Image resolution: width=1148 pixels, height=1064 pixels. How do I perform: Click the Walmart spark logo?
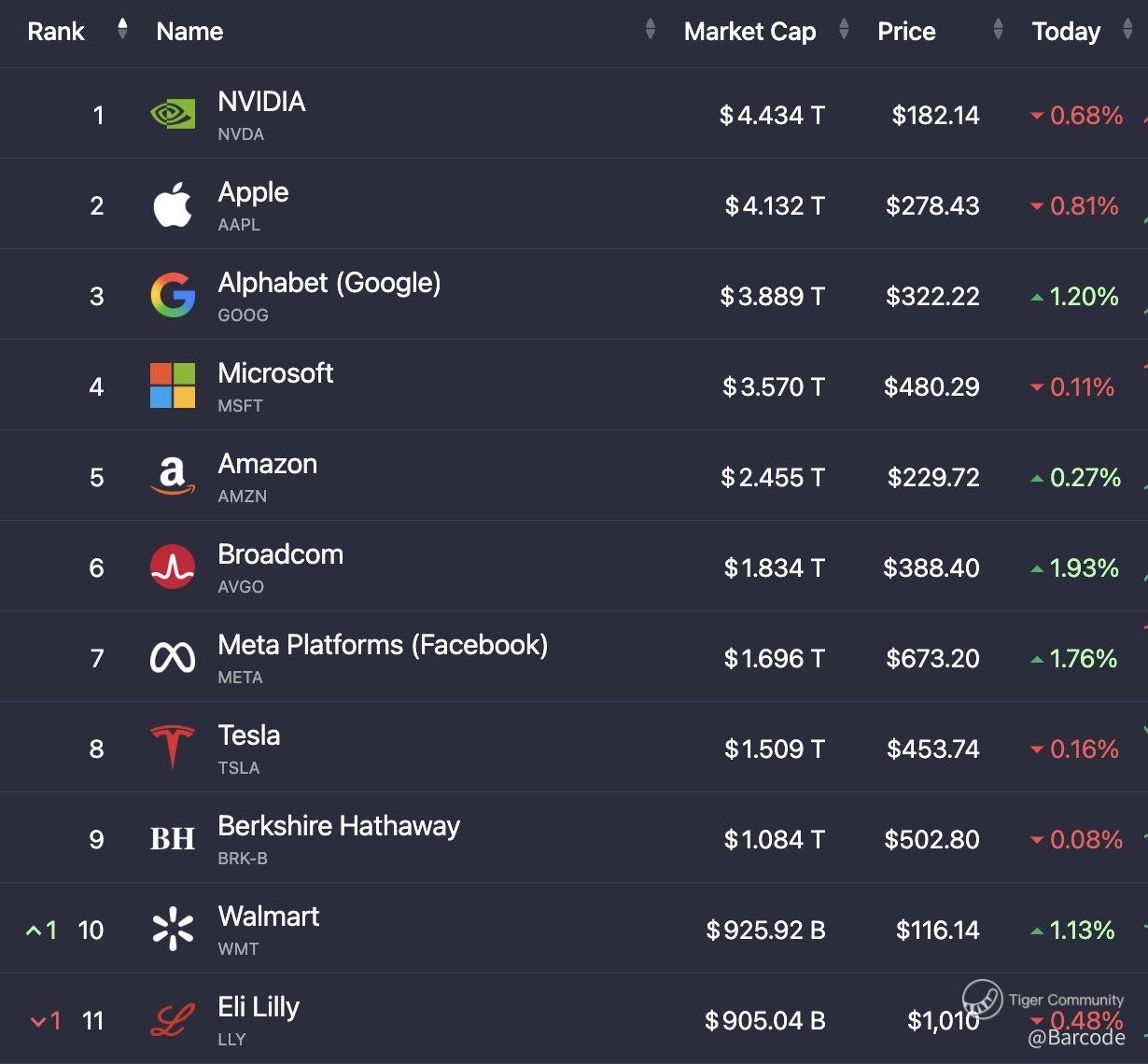coord(173,930)
